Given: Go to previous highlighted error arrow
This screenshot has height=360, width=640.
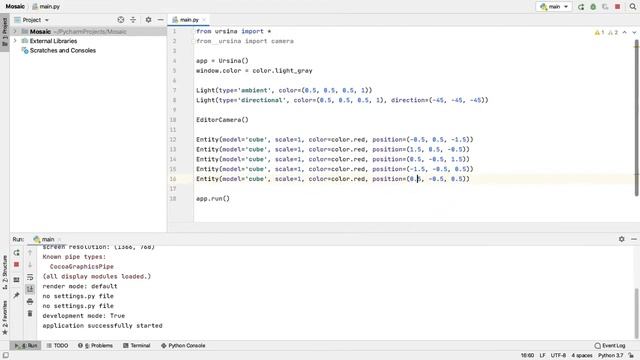Looking at the screenshot, I should [624, 32].
